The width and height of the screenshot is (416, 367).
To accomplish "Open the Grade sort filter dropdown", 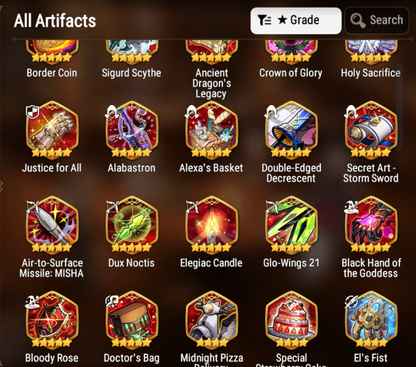I will pyautogui.click(x=296, y=21).
